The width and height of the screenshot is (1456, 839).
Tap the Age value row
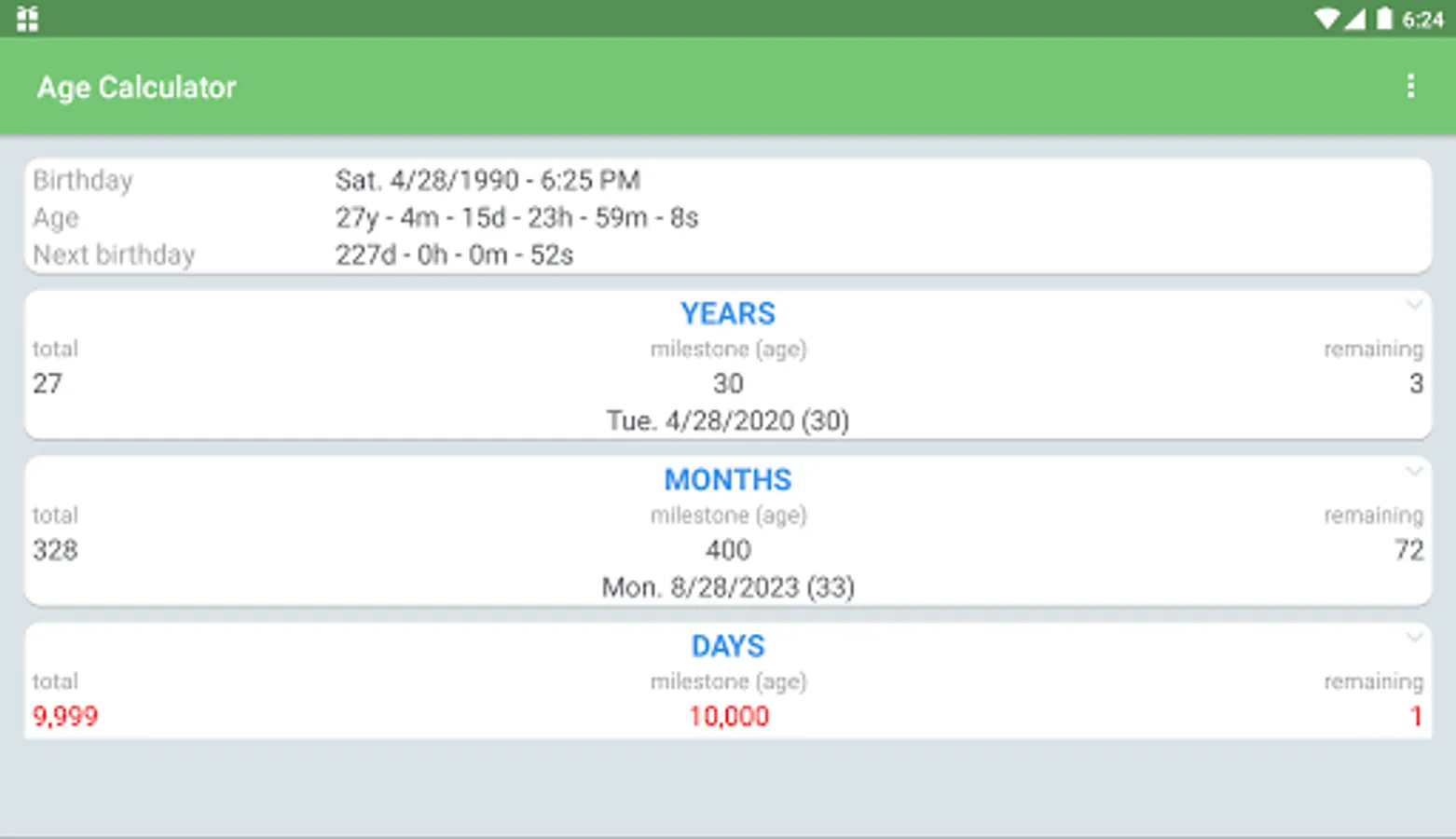click(516, 217)
